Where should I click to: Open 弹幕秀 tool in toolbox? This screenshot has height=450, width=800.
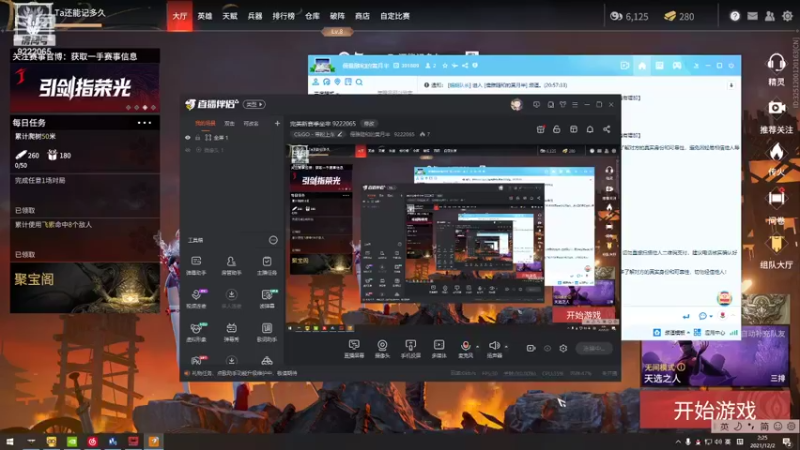pyautogui.click(x=231, y=332)
